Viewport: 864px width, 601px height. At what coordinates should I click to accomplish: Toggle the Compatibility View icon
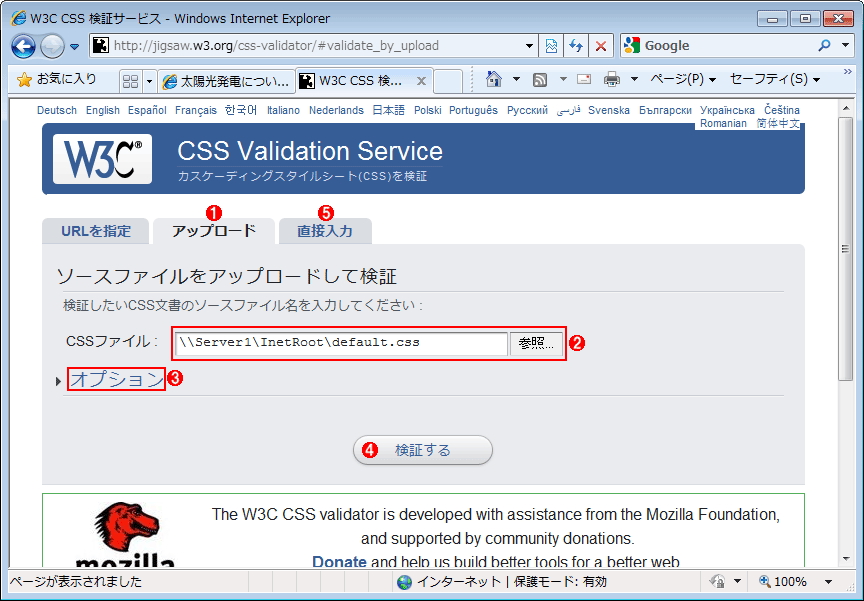pos(551,46)
